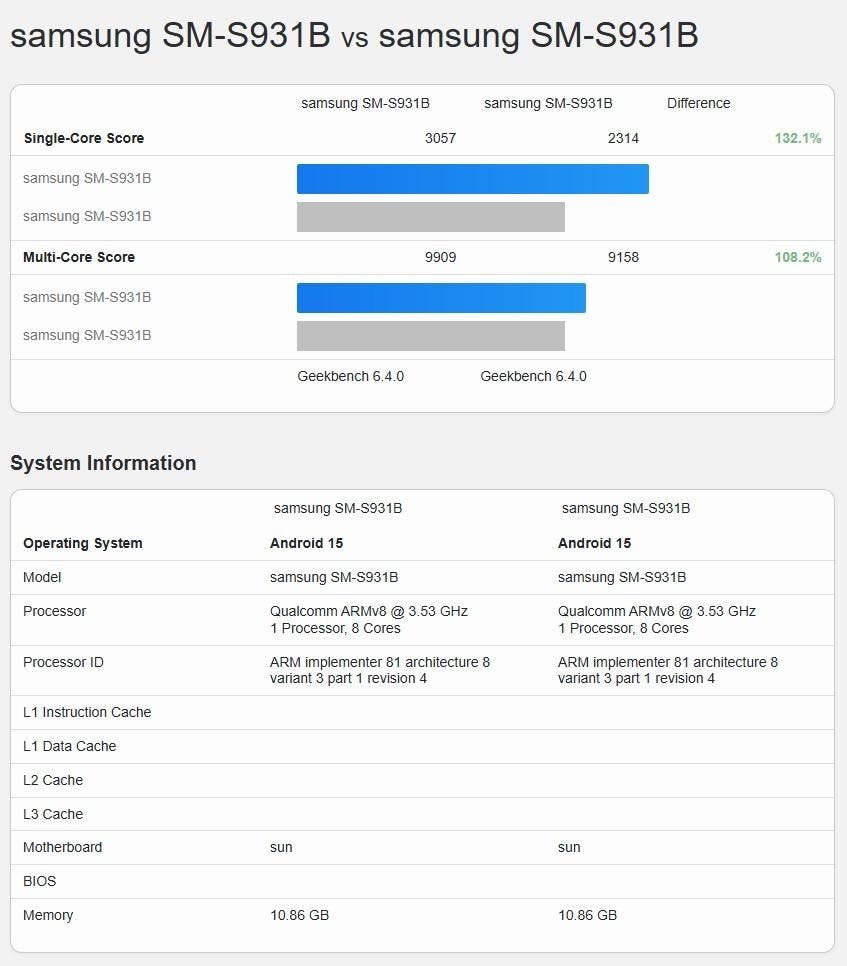
Task: Click the blue Single-Core score bar
Action: [472, 179]
